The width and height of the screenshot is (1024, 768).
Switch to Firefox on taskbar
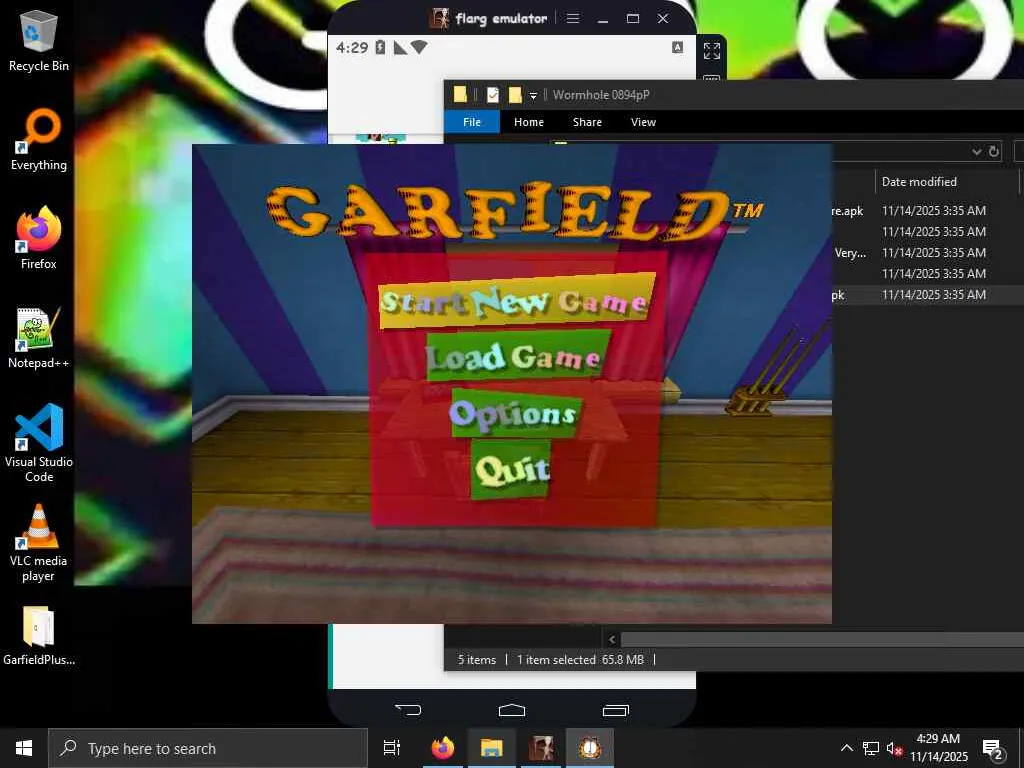coord(443,748)
